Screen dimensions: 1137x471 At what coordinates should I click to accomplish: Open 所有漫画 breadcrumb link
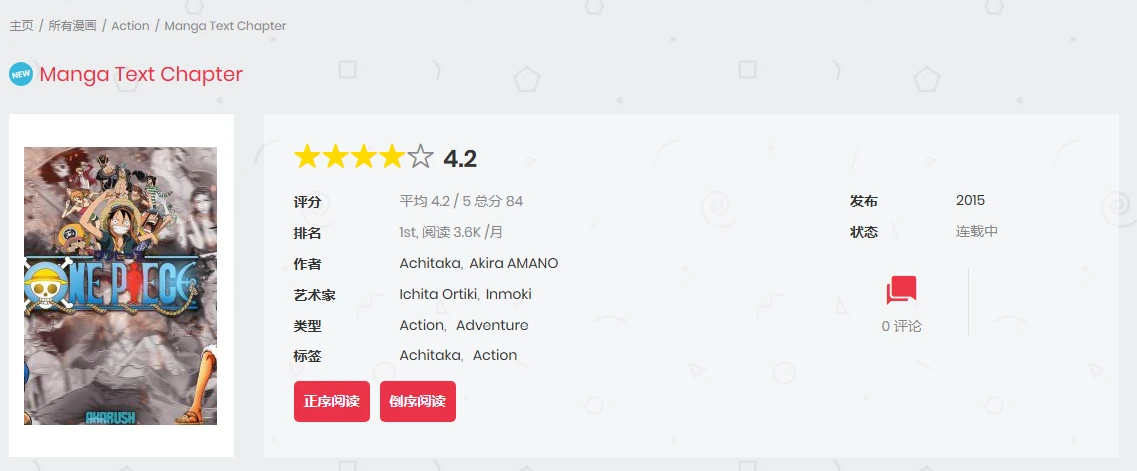point(72,26)
